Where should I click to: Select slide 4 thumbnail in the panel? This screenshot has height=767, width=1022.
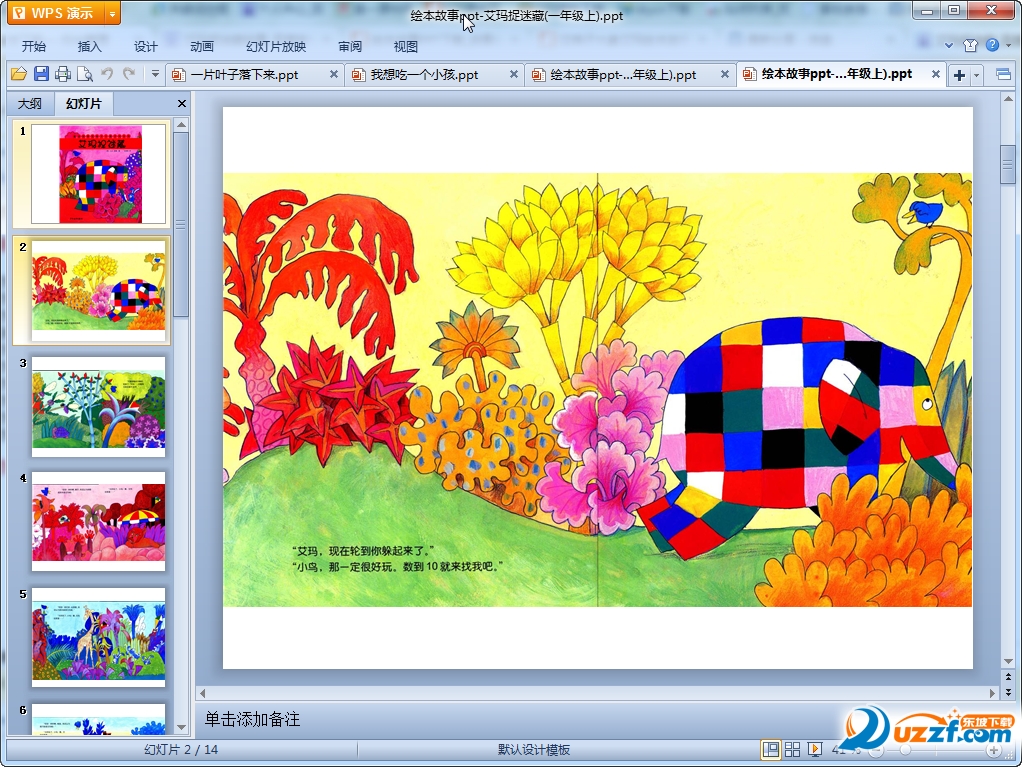click(x=98, y=521)
